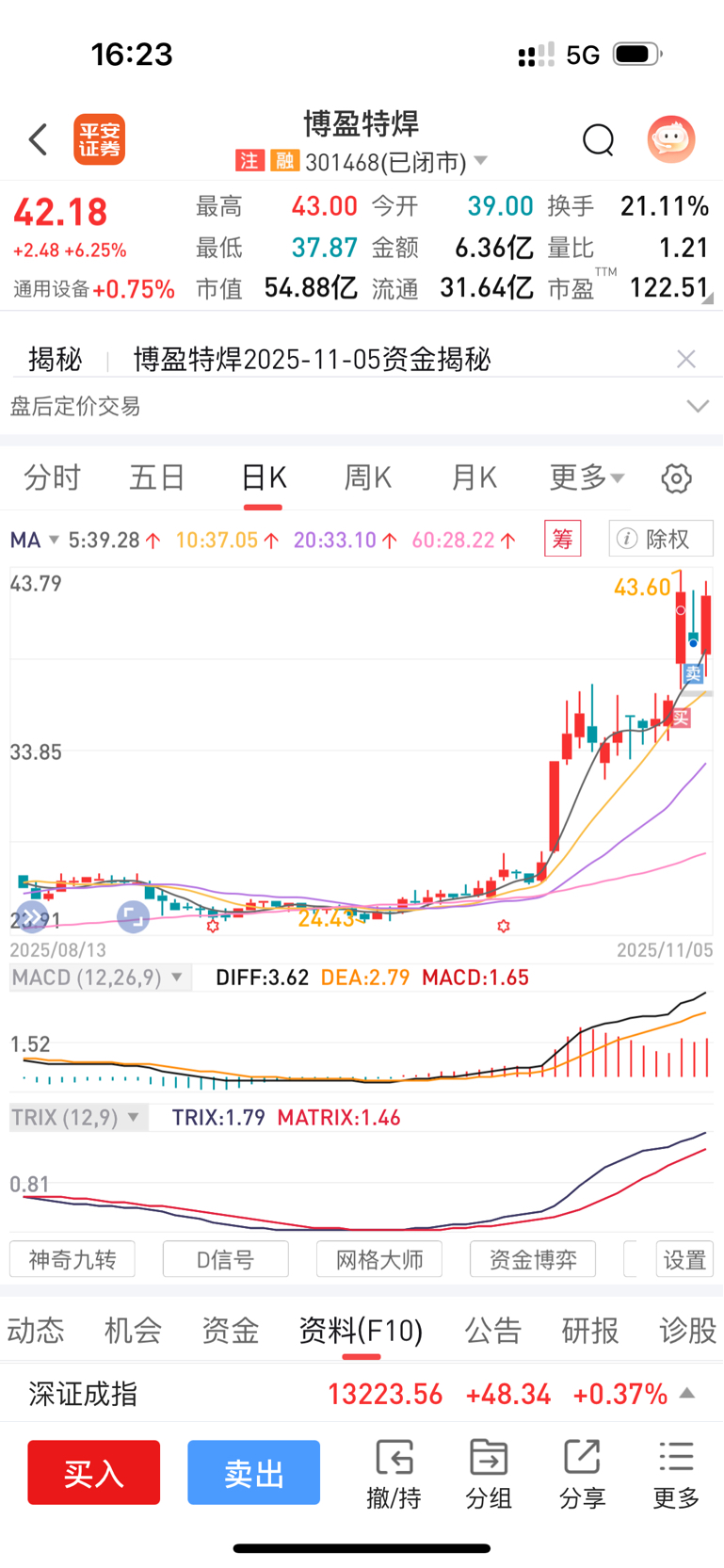724x1568 pixels.
Task: Tap the 市盈 TTM 122.51 value
Action: [668, 287]
